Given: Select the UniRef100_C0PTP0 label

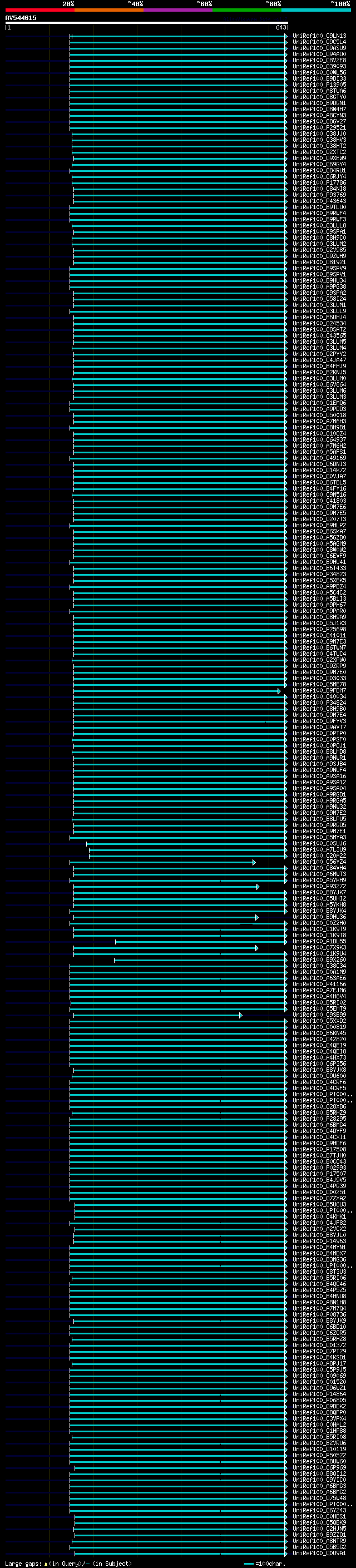Looking at the screenshot, I should (x=319, y=734).
